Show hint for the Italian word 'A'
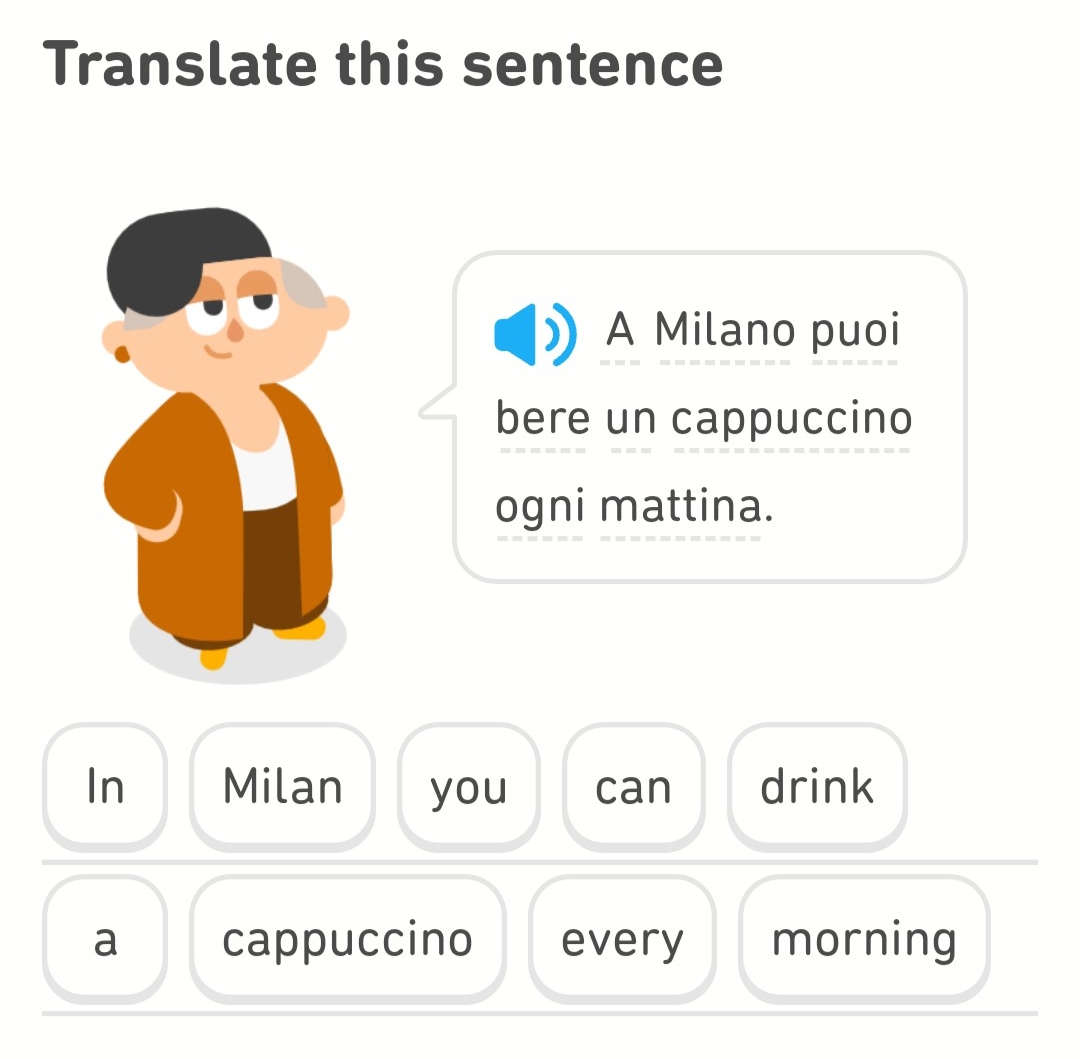 620,331
